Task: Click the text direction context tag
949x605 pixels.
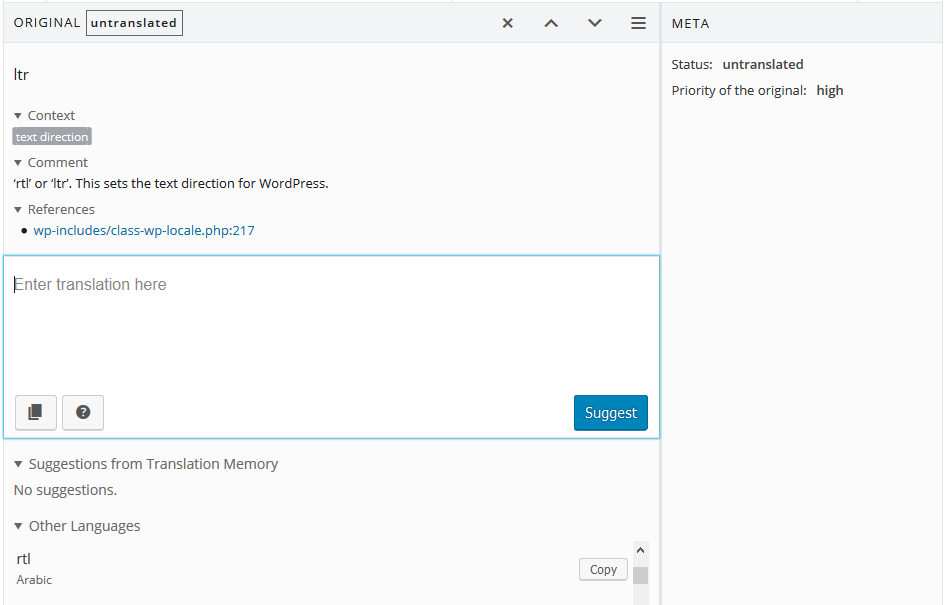Action: click(x=52, y=137)
